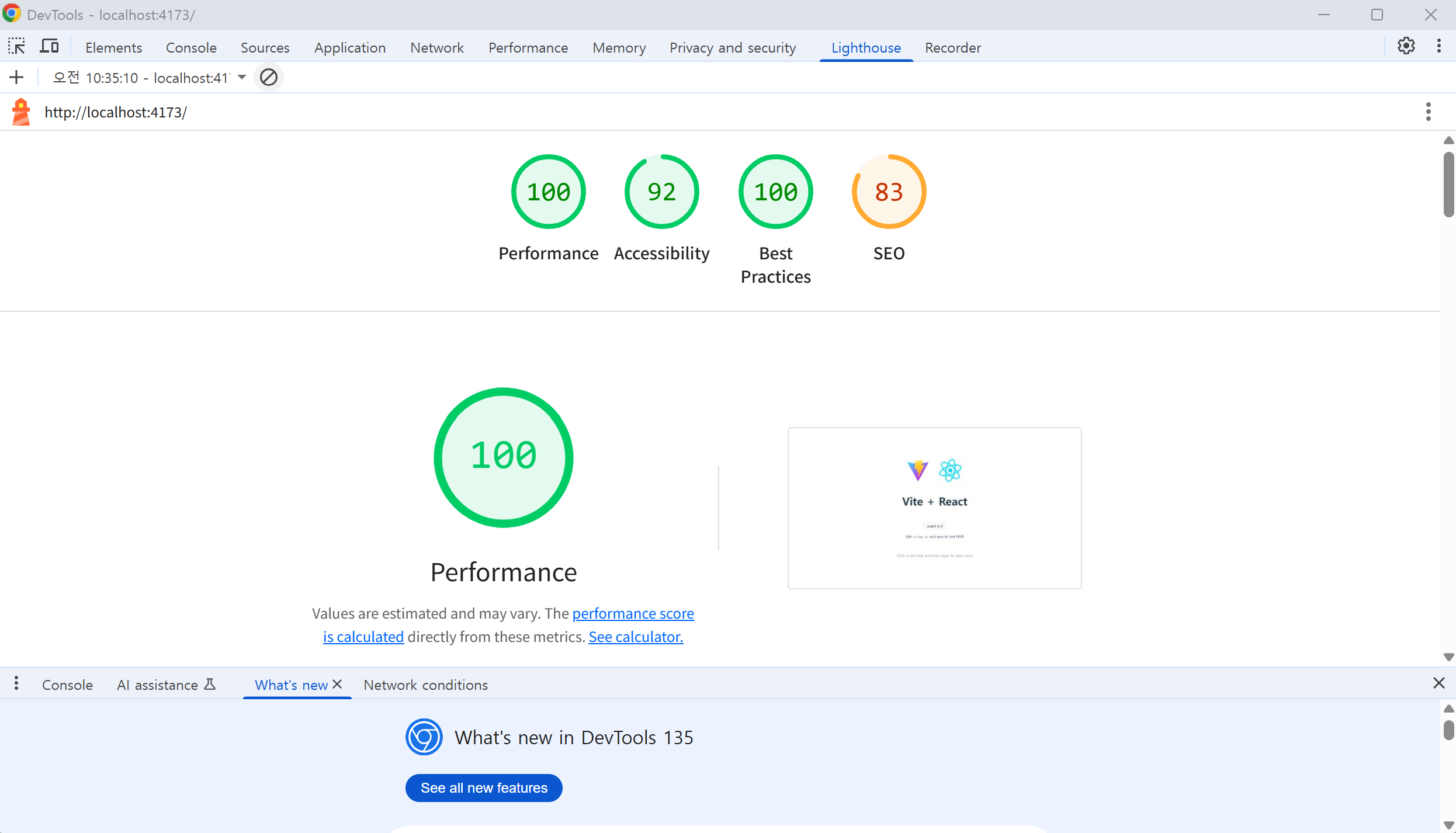
Task: Activate the inspect element picker icon
Action: (16, 47)
